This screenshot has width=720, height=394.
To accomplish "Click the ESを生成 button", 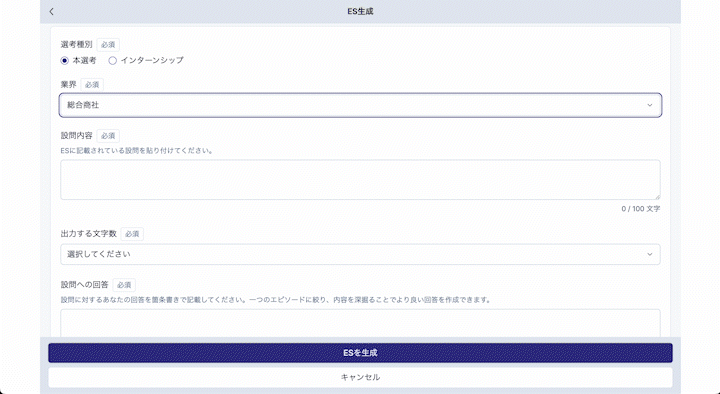I will tap(360, 353).
